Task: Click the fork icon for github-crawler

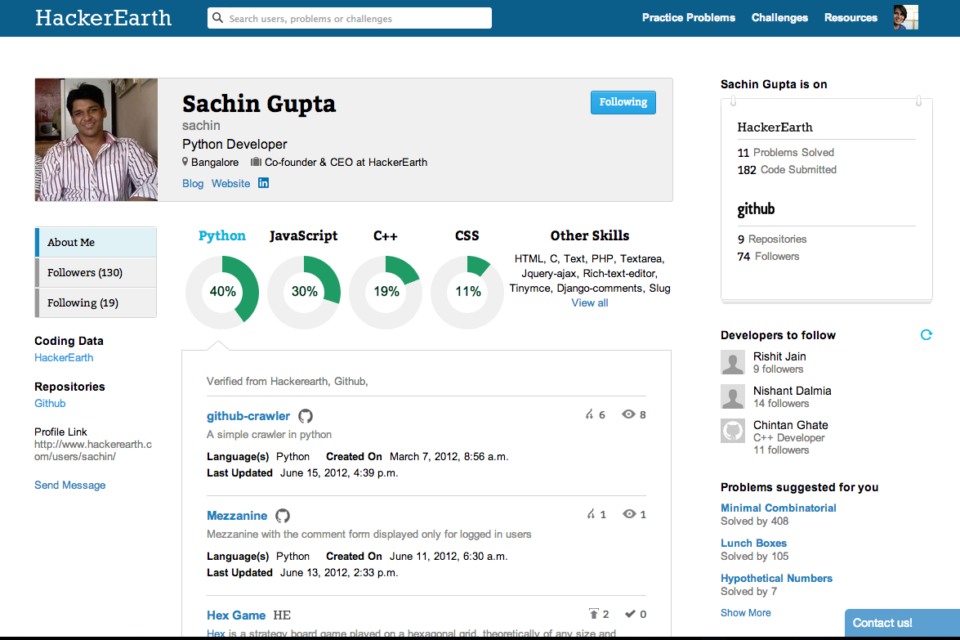Action: pos(589,414)
